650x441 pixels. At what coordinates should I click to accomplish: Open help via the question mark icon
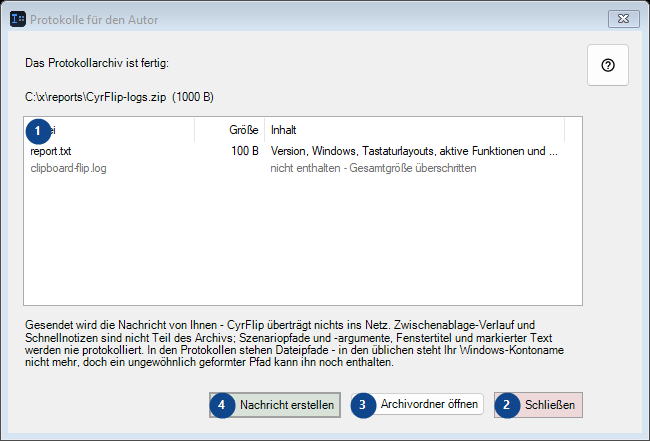608,65
